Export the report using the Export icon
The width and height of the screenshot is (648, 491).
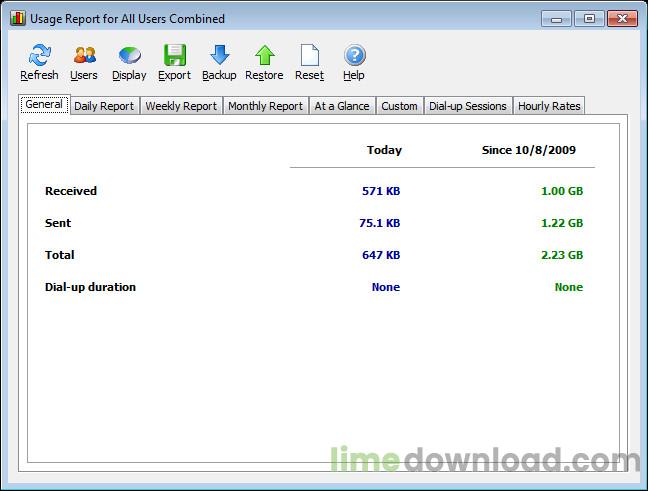pos(174,57)
